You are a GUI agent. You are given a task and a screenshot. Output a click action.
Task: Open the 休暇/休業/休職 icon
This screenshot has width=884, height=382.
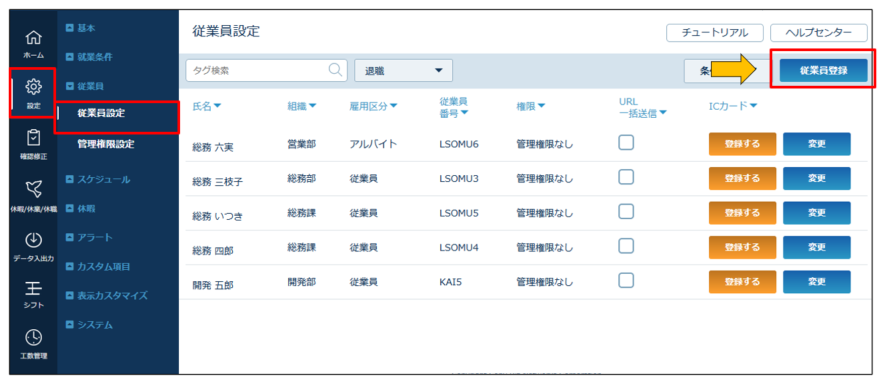point(34,190)
